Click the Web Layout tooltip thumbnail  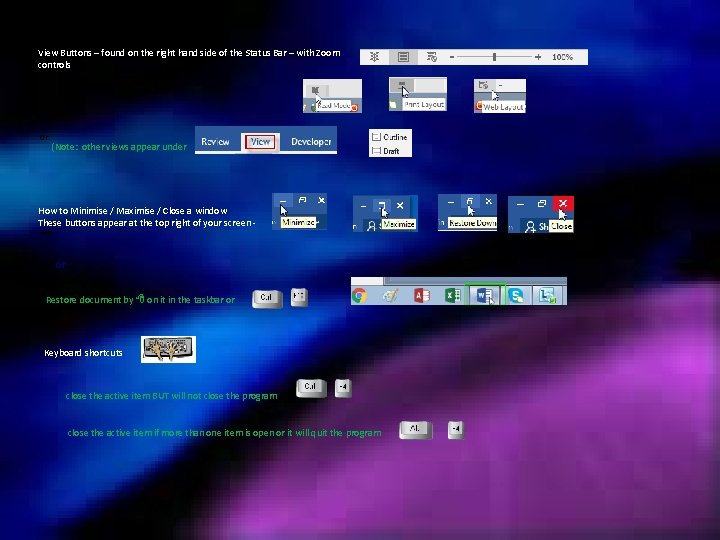point(500,96)
